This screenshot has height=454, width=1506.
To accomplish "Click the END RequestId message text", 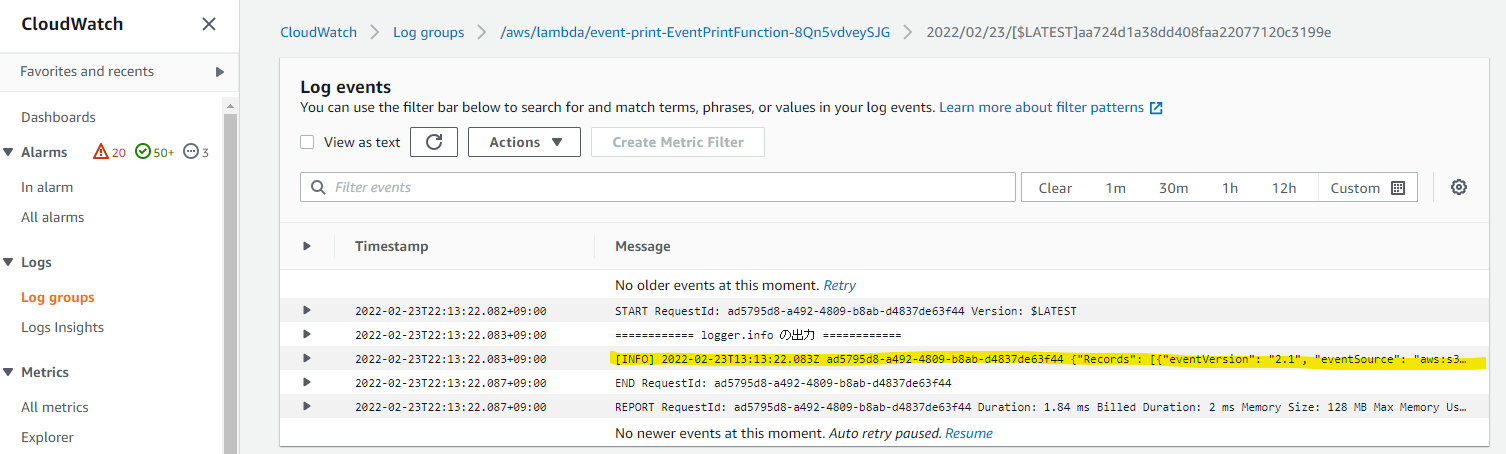I will 783,382.
